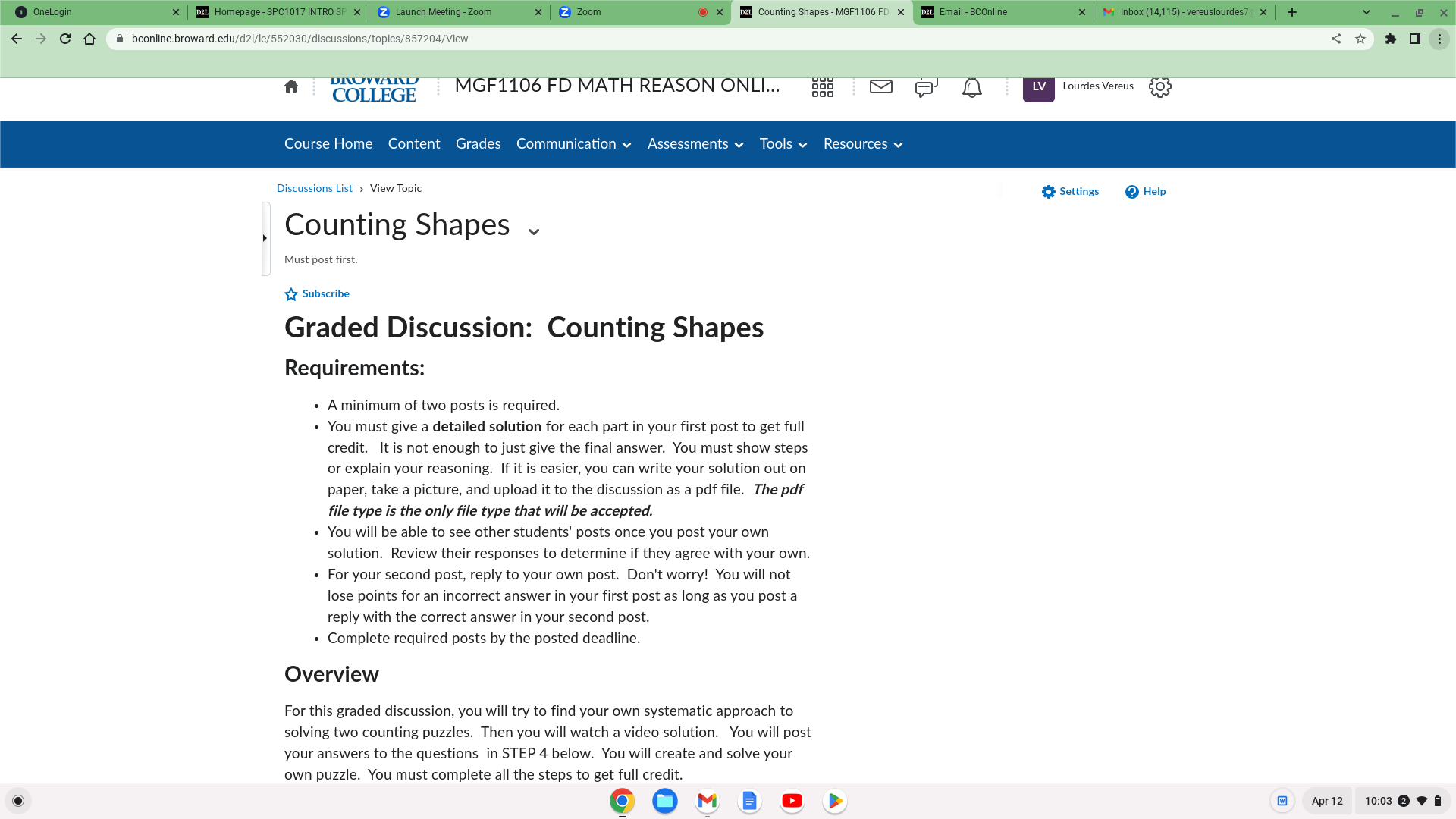Open Gmail from the shelf

(x=707, y=800)
